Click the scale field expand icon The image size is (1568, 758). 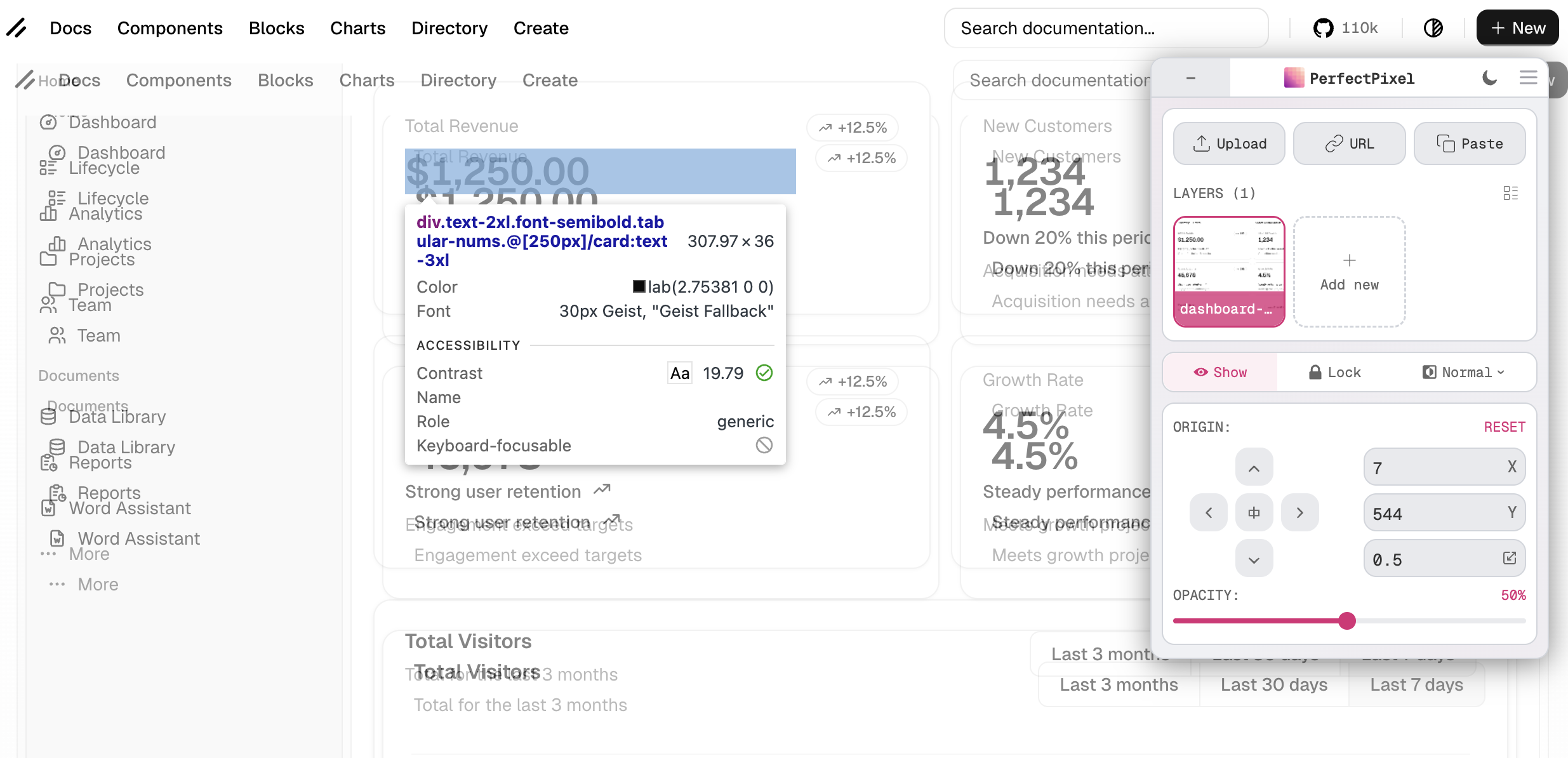click(1509, 558)
